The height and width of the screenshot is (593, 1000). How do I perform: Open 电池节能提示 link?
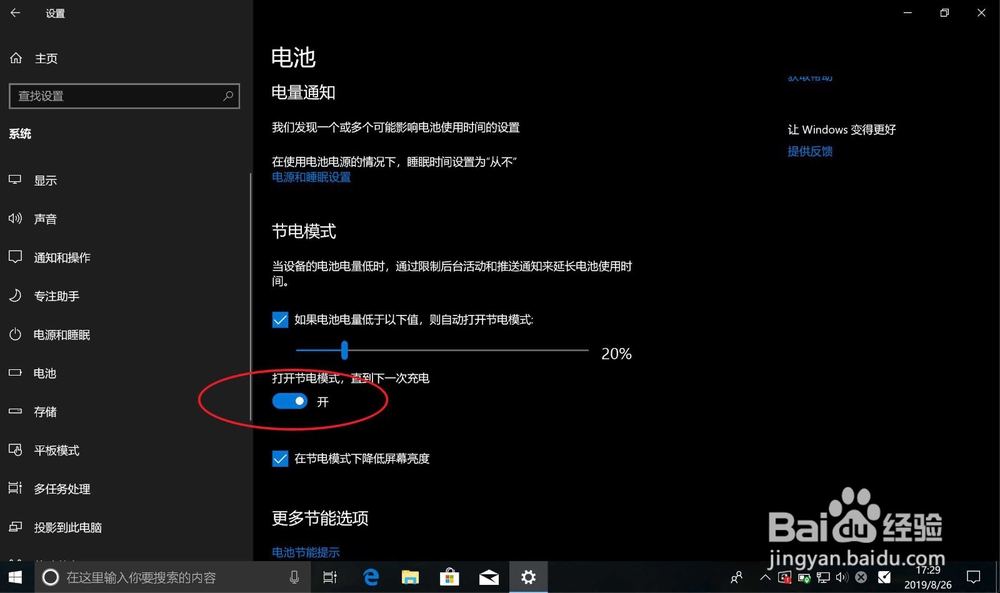pyautogui.click(x=305, y=551)
